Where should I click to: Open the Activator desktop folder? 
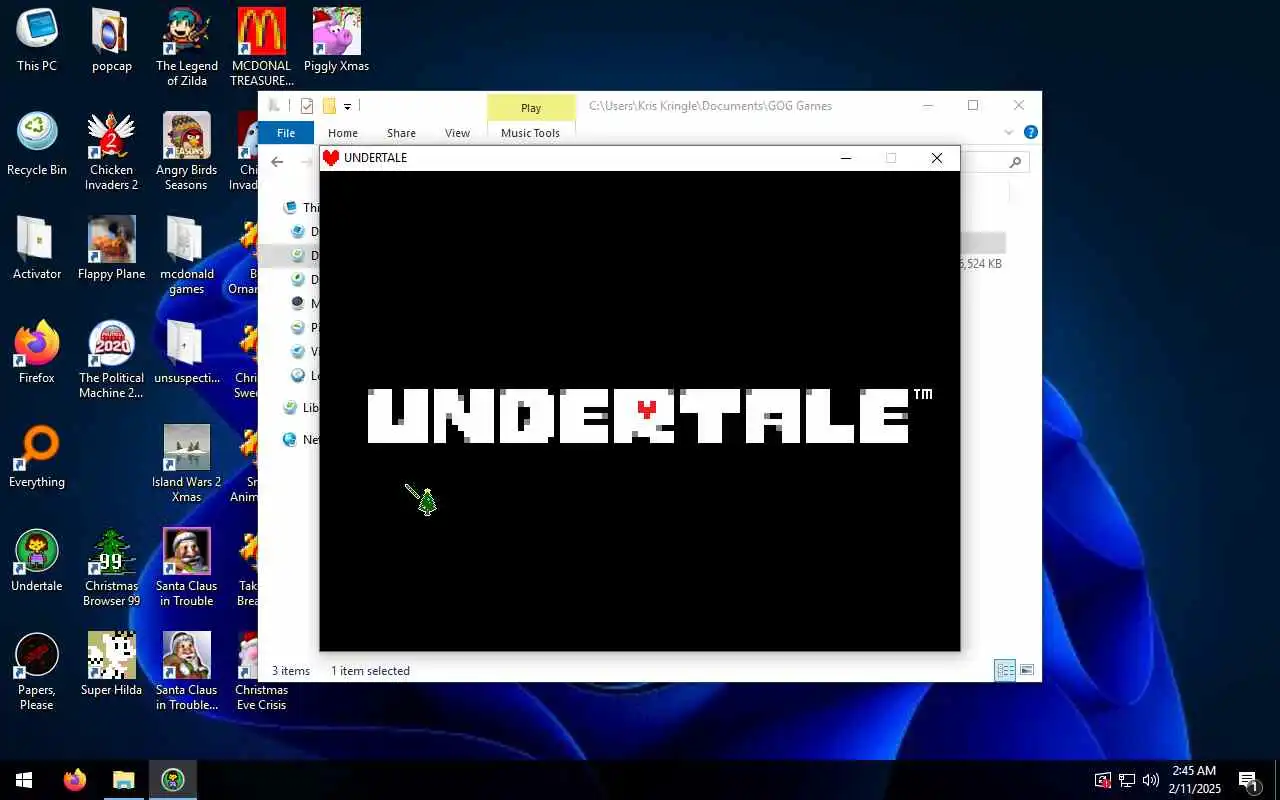37,249
